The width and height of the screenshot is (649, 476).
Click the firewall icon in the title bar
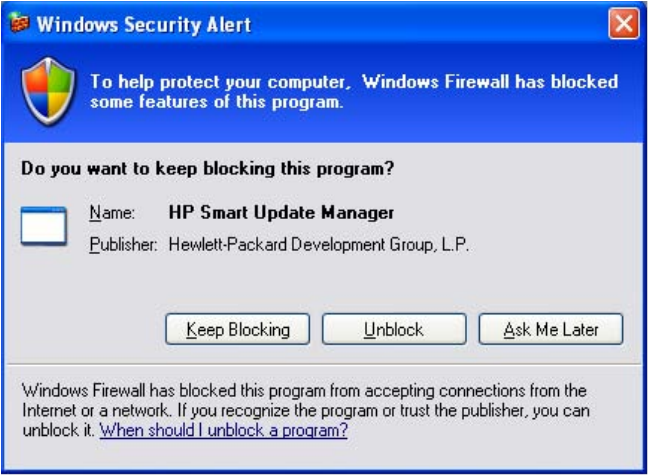[19, 24]
